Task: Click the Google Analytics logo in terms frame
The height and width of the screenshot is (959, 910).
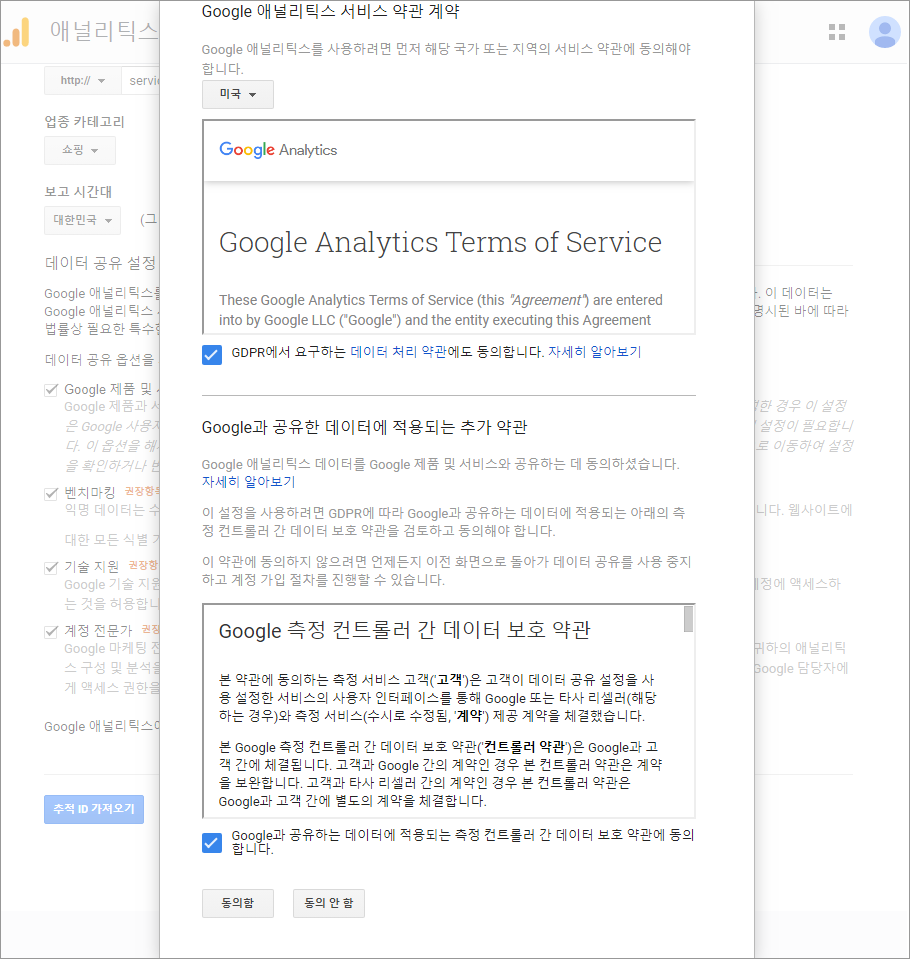Action: click(278, 150)
